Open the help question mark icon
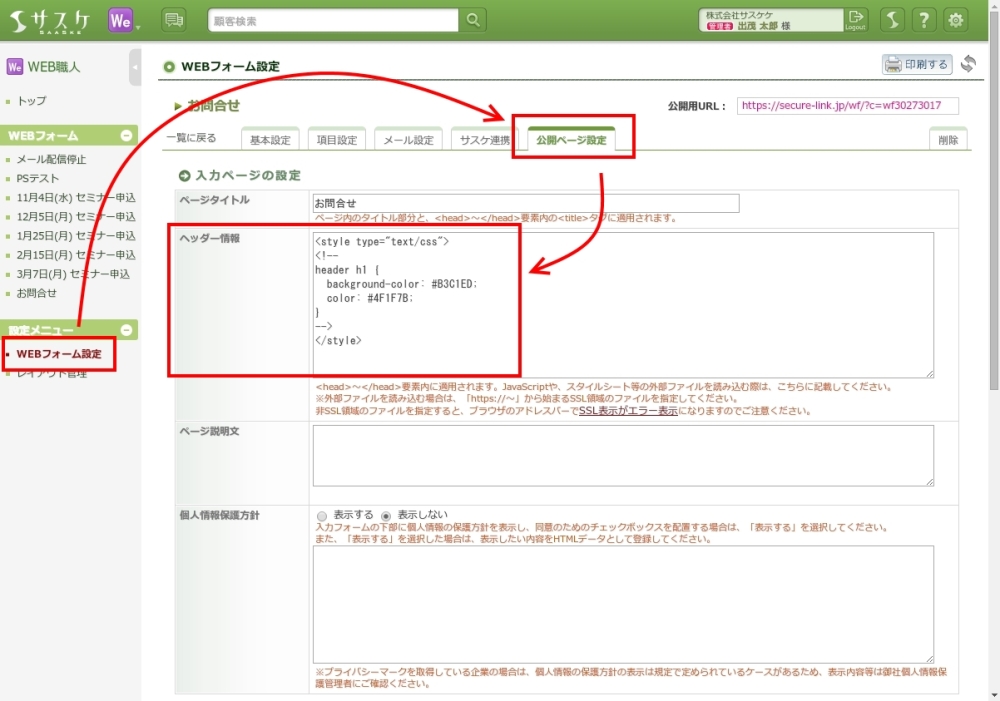 (924, 20)
